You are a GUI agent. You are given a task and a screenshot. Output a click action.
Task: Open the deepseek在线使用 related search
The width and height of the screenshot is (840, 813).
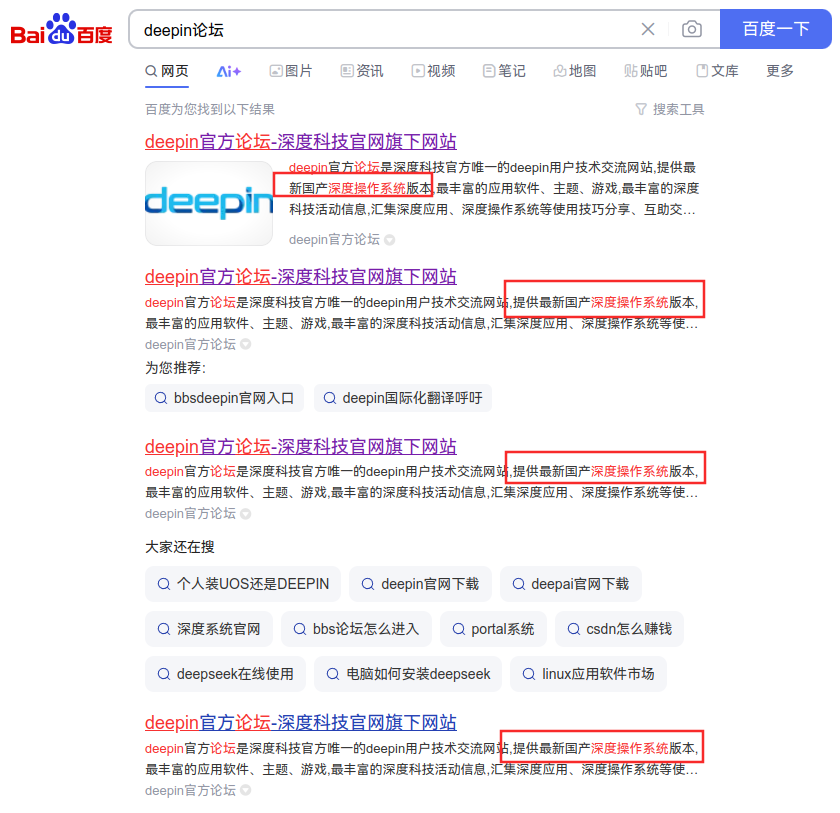(x=226, y=674)
